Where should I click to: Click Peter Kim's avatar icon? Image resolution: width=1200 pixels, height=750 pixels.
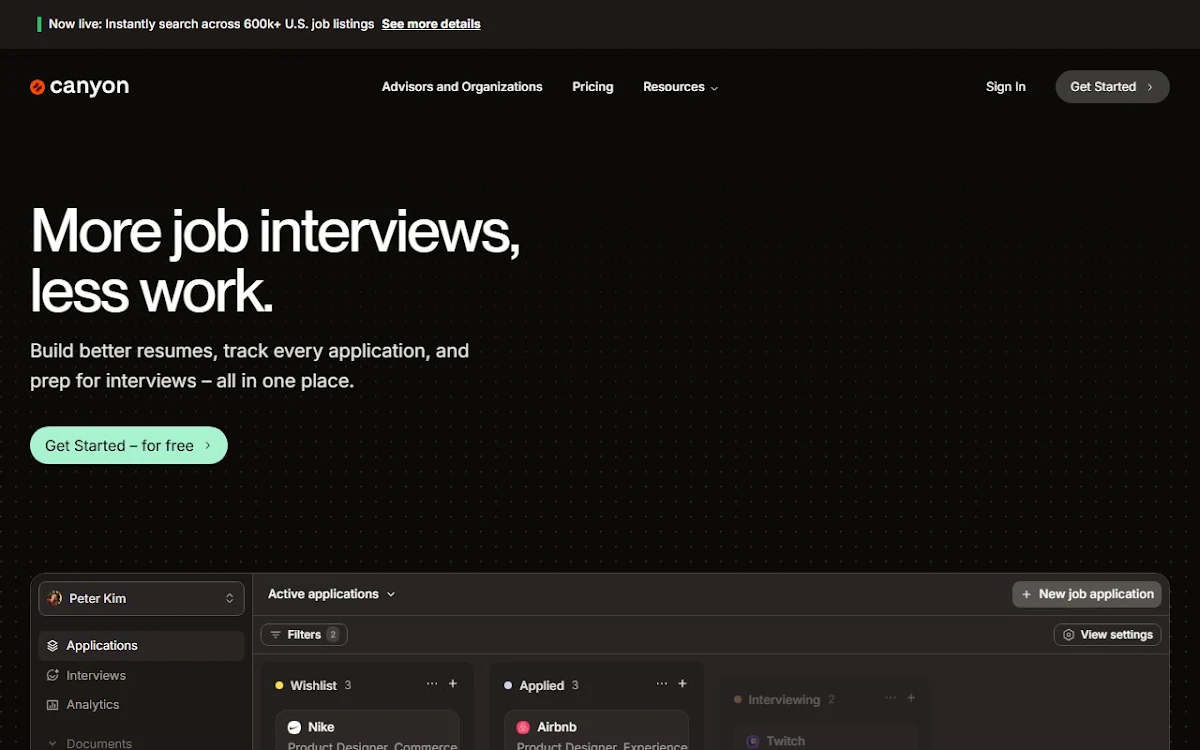pyautogui.click(x=55, y=598)
